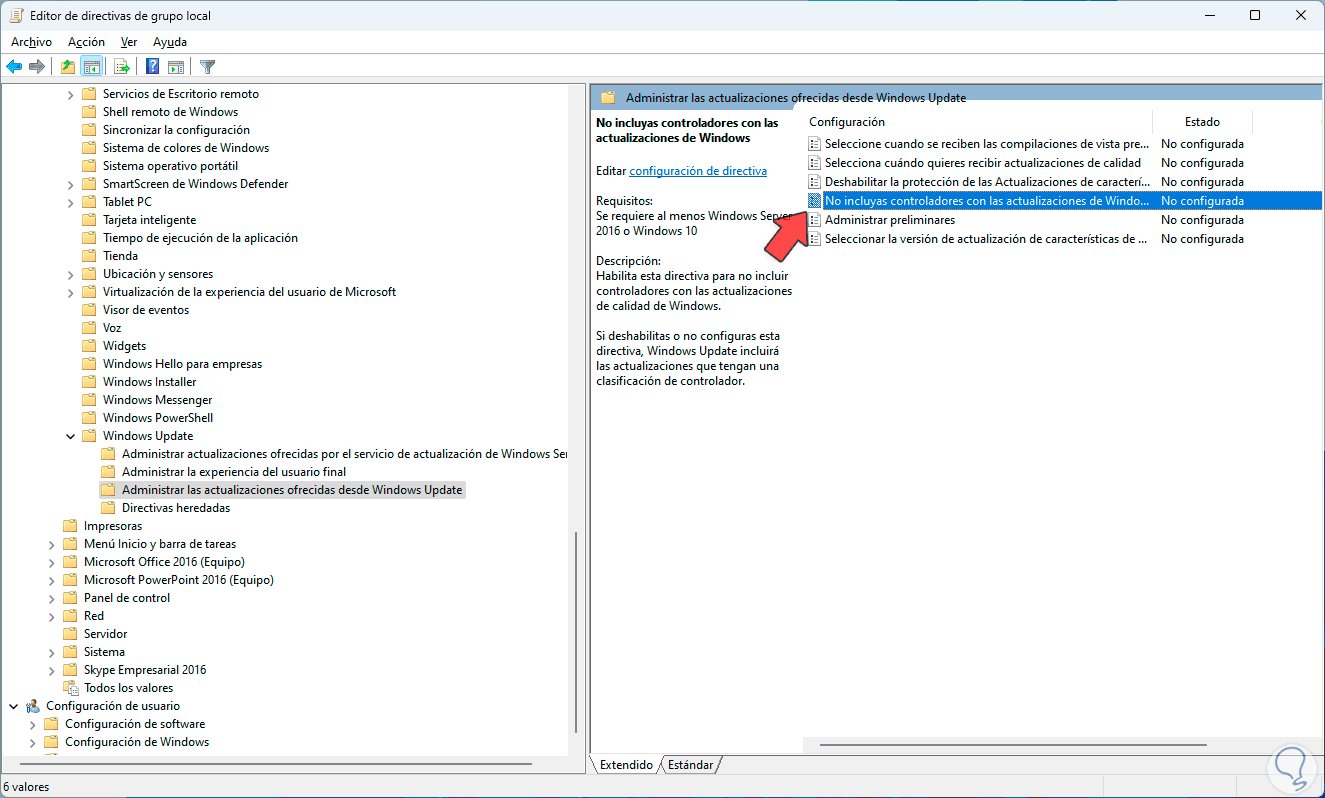Click the 'Directivas heredadas' folder icon
The image size is (1325, 798).
pyautogui.click(x=108, y=508)
